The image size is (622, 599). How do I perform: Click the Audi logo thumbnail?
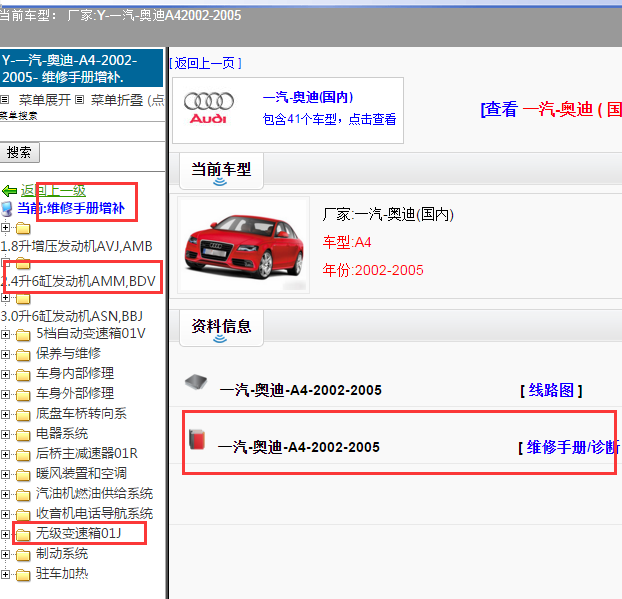pyautogui.click(x=209, y=108)
